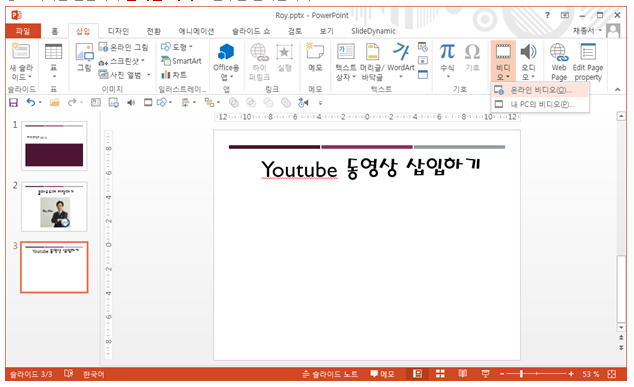634x387 pixels.
Task: Click the 한국어 language indicator
Action: (93, 374)
